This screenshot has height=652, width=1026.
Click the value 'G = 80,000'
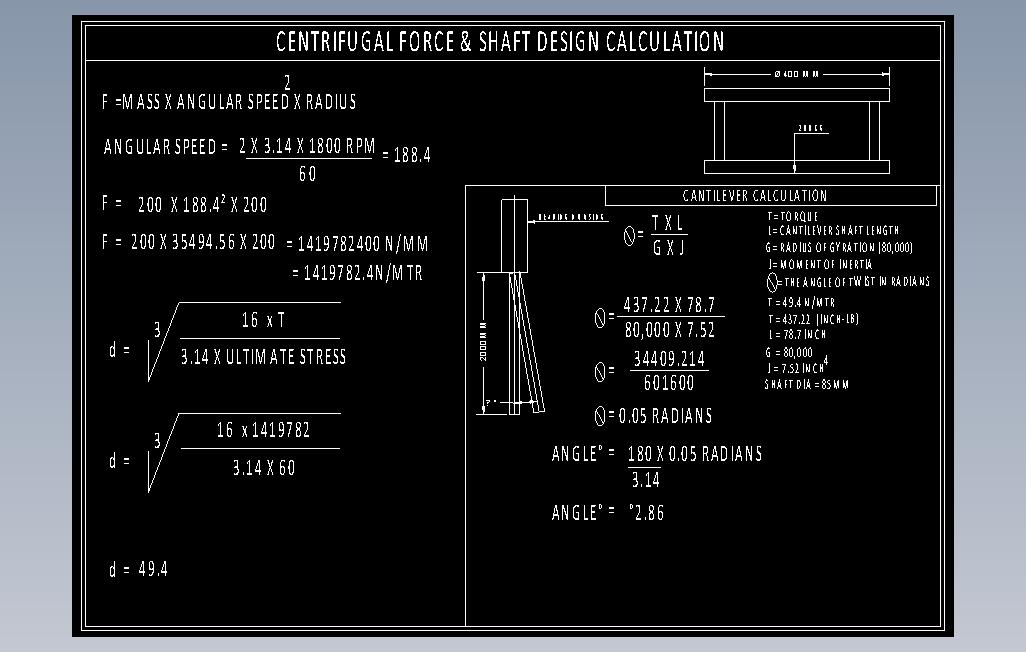pos(789,352)
